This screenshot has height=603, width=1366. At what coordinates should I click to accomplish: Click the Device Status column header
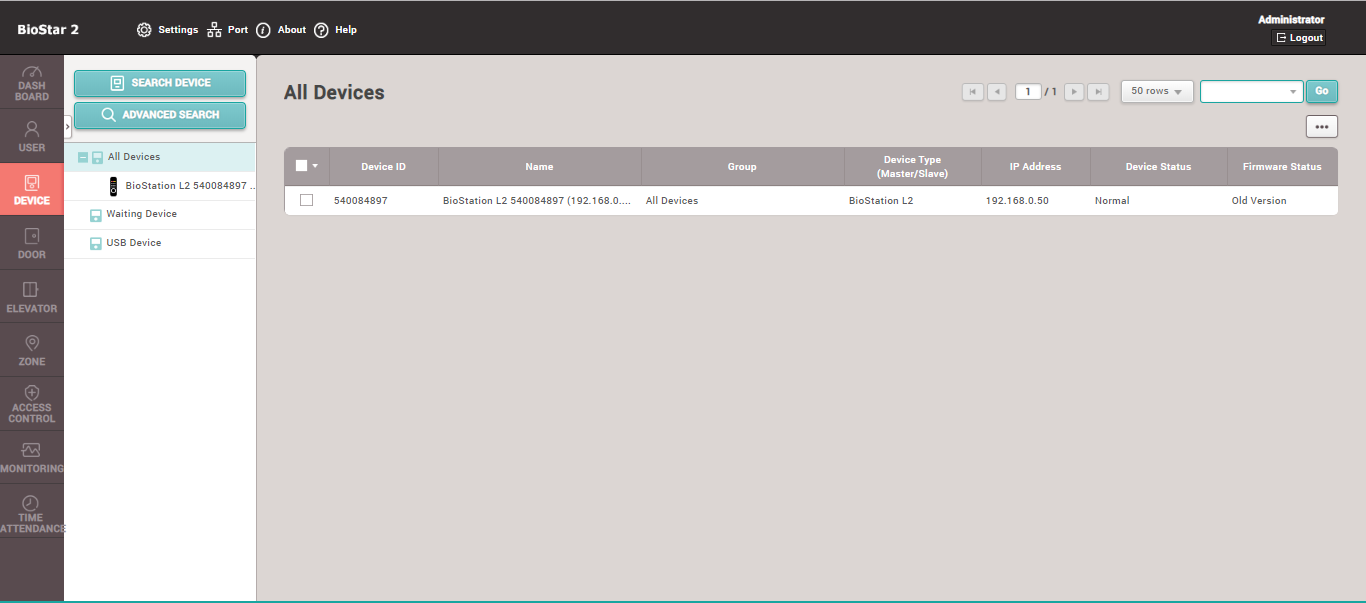point(1158,167)
